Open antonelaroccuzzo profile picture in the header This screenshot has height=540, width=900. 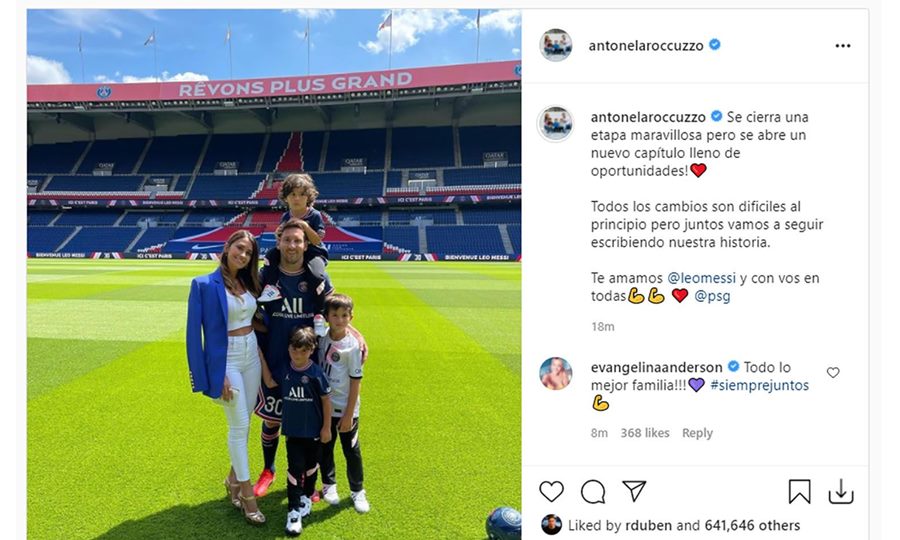[556, 45]
